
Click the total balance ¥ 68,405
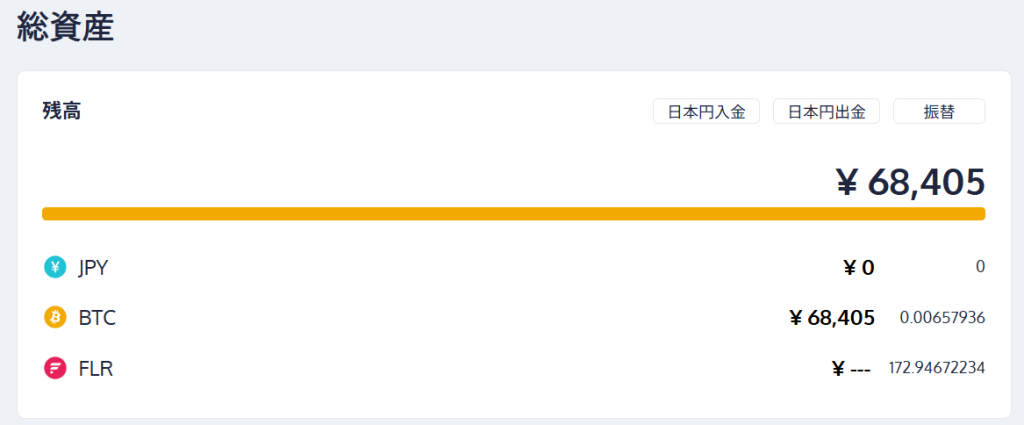(x=910, y=182)
